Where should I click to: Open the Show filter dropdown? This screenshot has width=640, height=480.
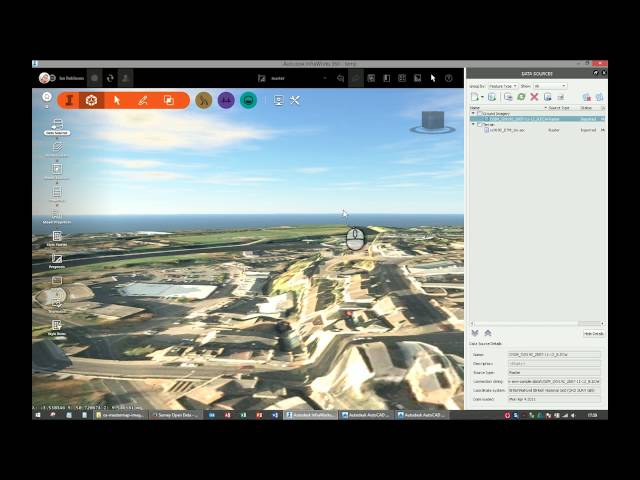tap(550, 86)
